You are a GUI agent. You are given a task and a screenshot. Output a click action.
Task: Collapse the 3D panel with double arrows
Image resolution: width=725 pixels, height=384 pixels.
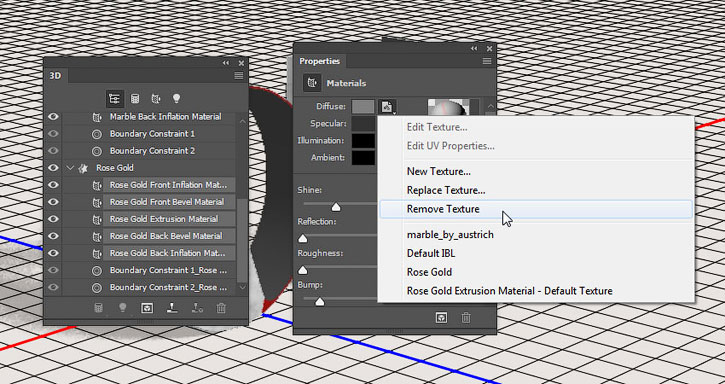226,63
